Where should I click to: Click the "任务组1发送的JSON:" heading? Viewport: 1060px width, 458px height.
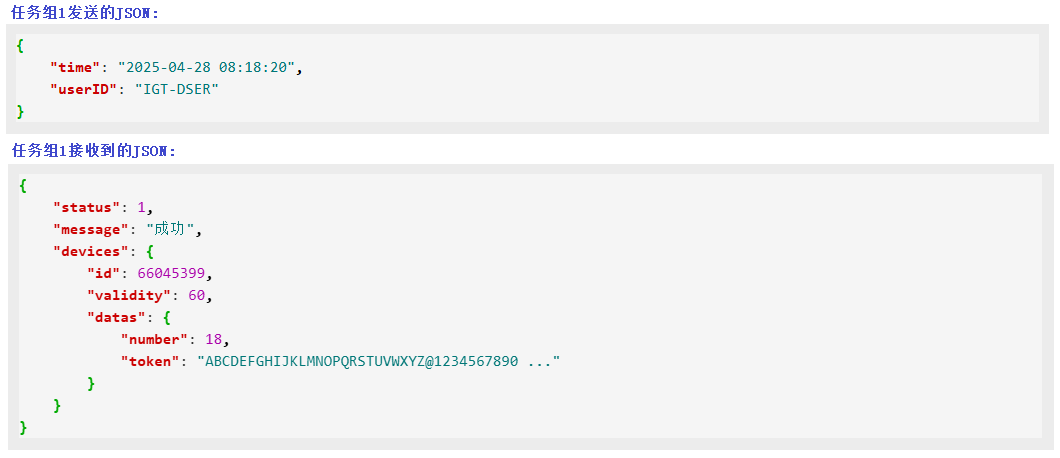(85, 12)
